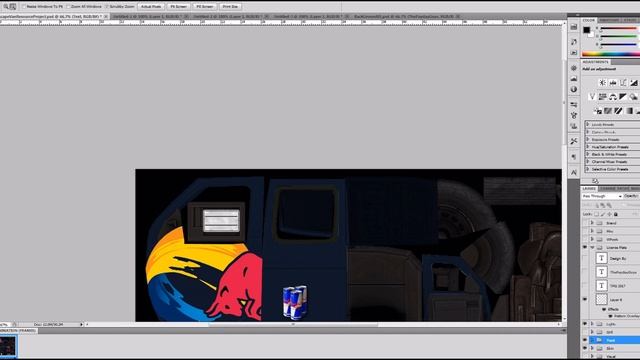The height and width of the screenshot is (360, 640).
Task: Select the Adjustments panel tab
Action: (596, 62)
